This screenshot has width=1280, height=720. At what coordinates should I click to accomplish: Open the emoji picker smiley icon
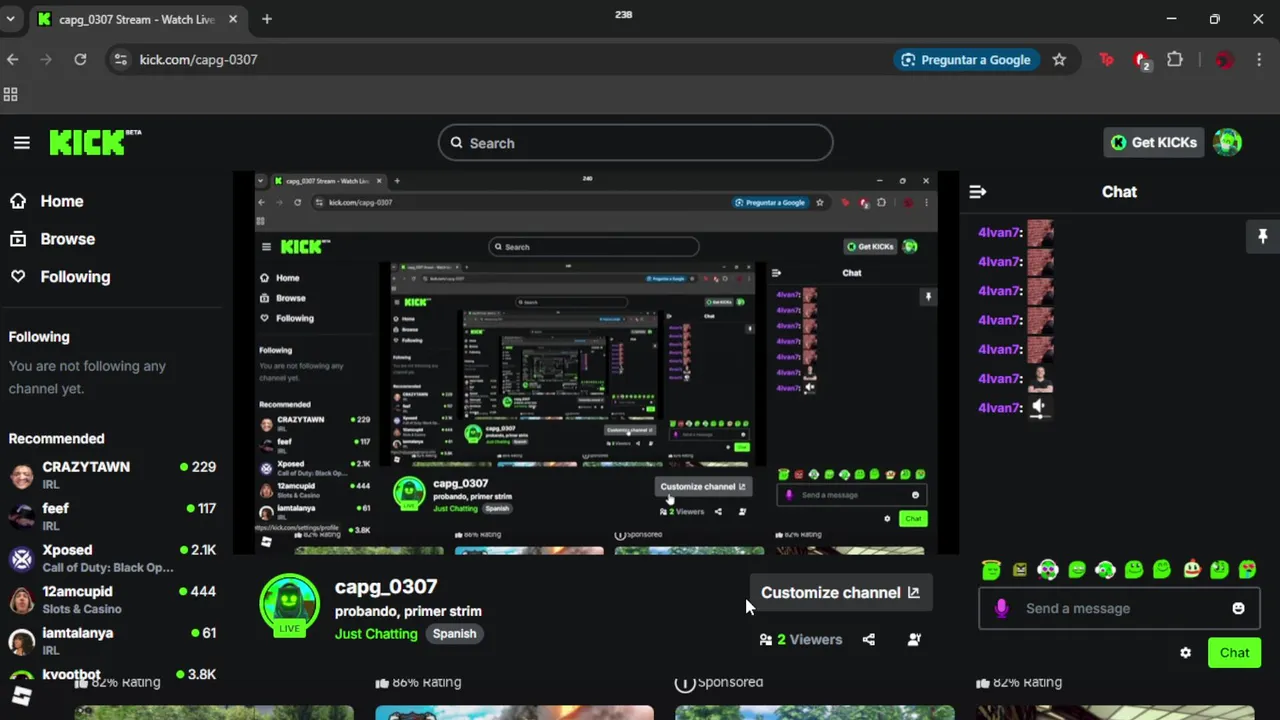click(x=1238, y=608)
